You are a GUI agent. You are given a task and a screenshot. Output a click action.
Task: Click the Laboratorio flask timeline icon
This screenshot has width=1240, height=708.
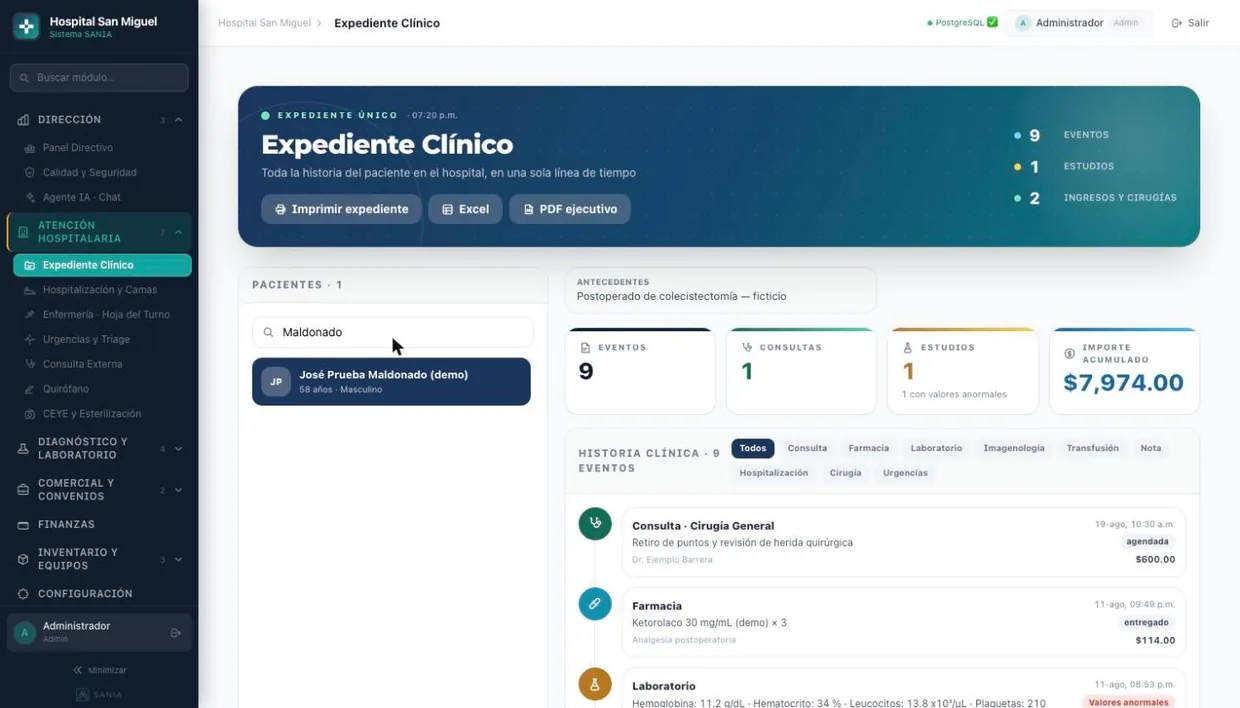click(595, 684)
